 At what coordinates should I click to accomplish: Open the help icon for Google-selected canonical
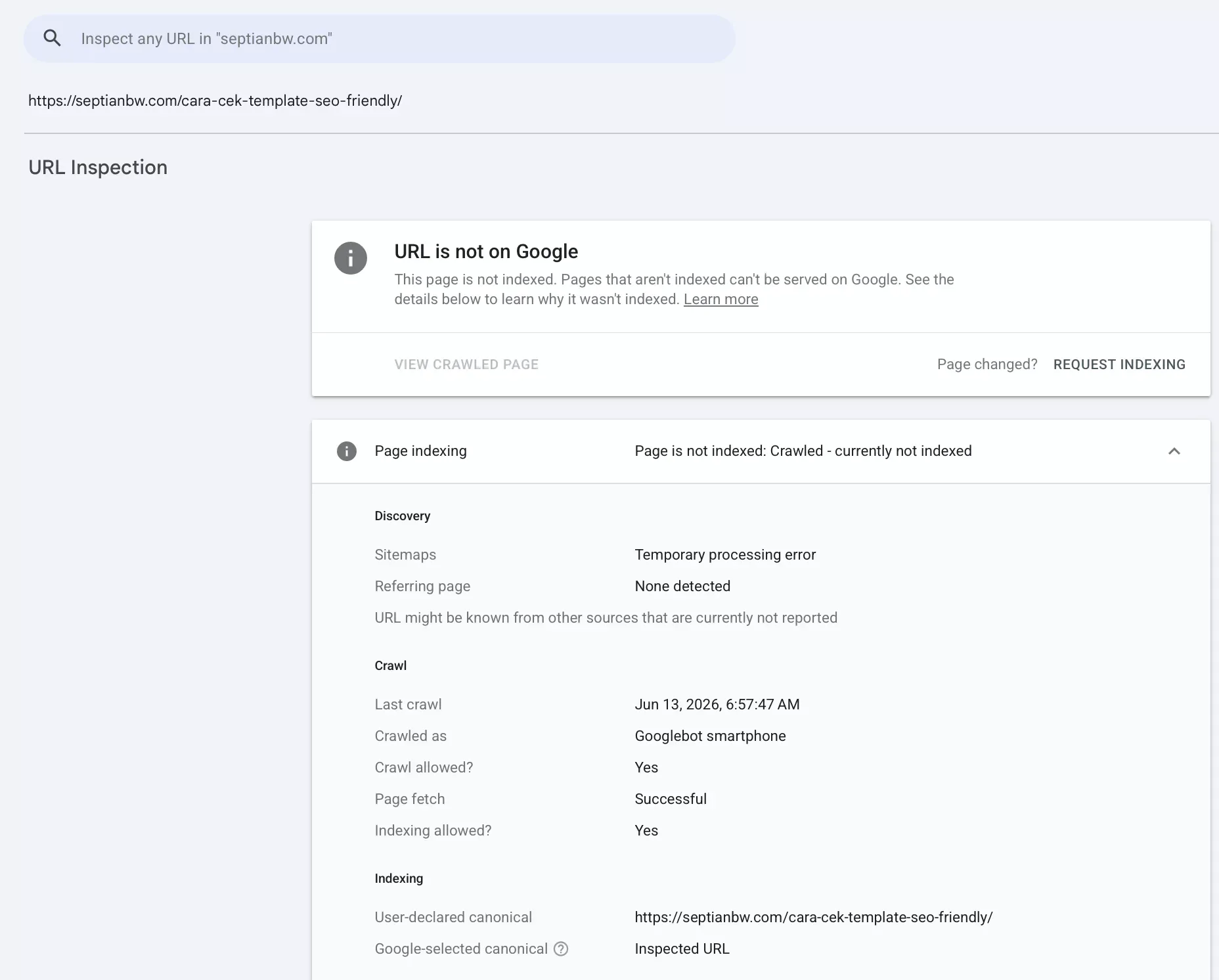561,948
